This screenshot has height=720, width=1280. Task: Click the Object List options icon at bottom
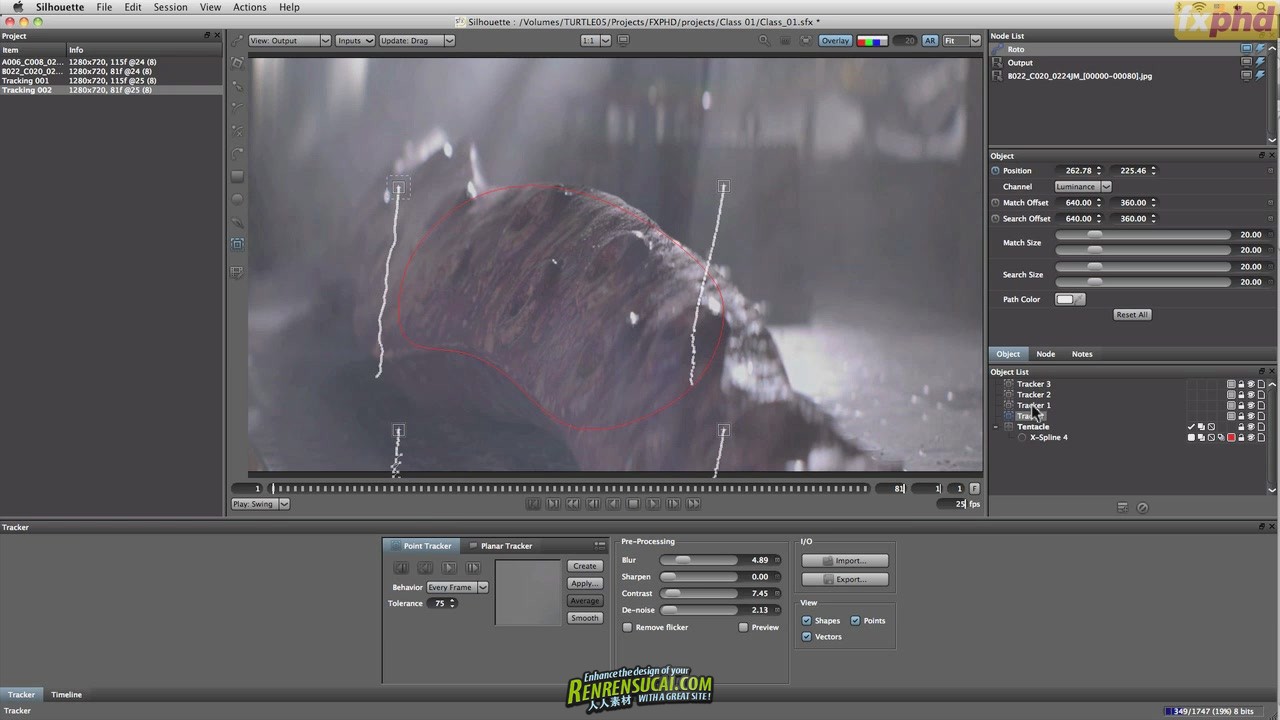1122,507
